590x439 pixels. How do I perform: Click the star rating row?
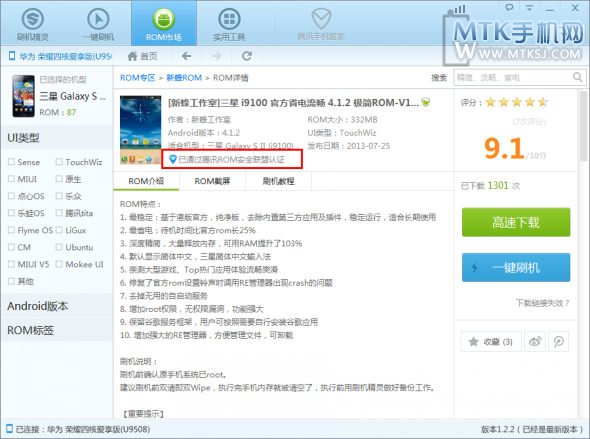click(517, 102)
